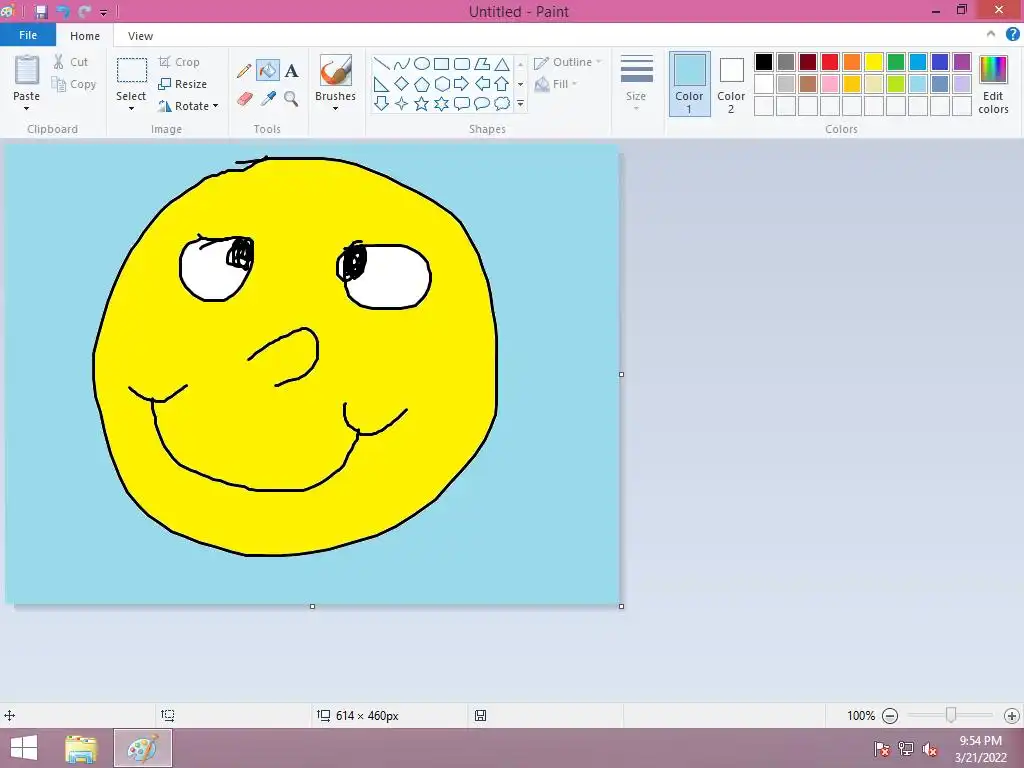Select the Eraser tool
1024x768 pixels.
(244, 98)
